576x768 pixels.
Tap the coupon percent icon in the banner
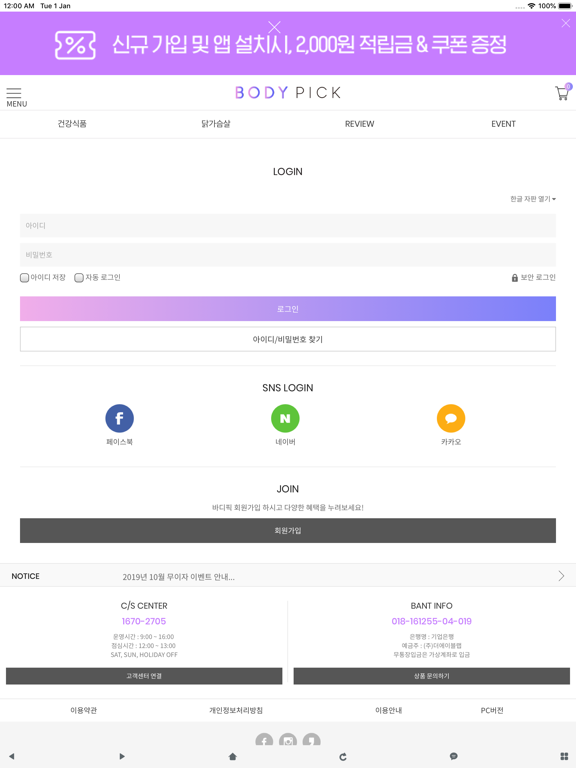point(75,45)
